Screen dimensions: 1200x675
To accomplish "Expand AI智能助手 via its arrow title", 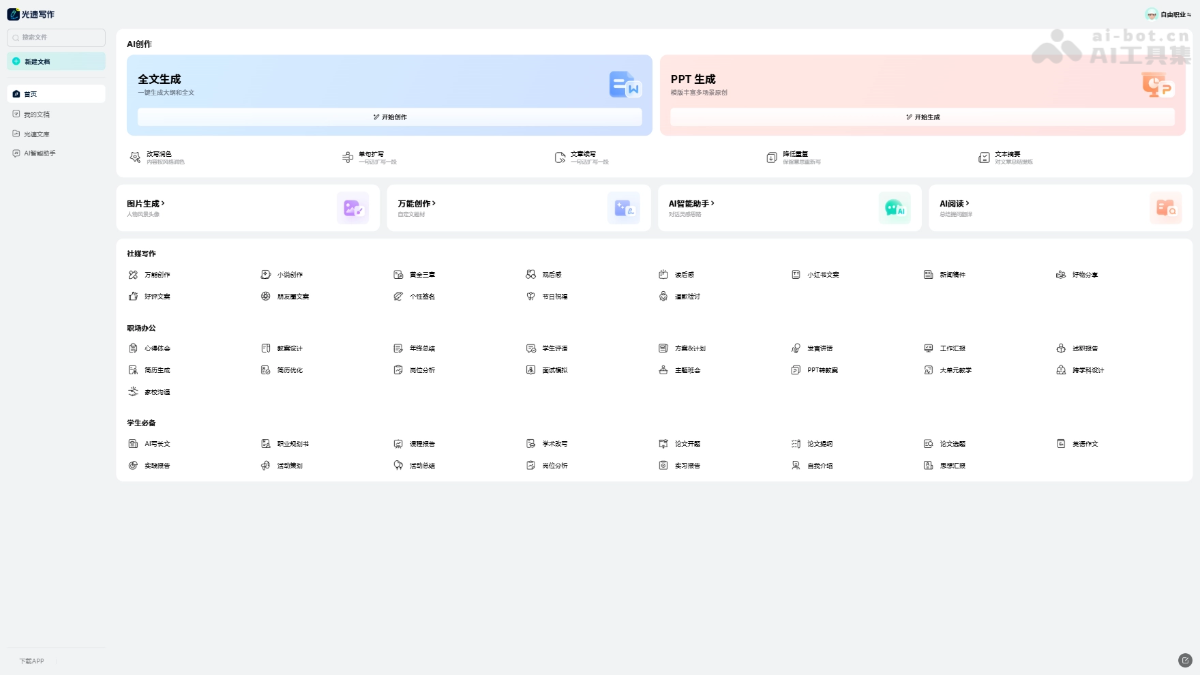I will [x=691, y=203].
